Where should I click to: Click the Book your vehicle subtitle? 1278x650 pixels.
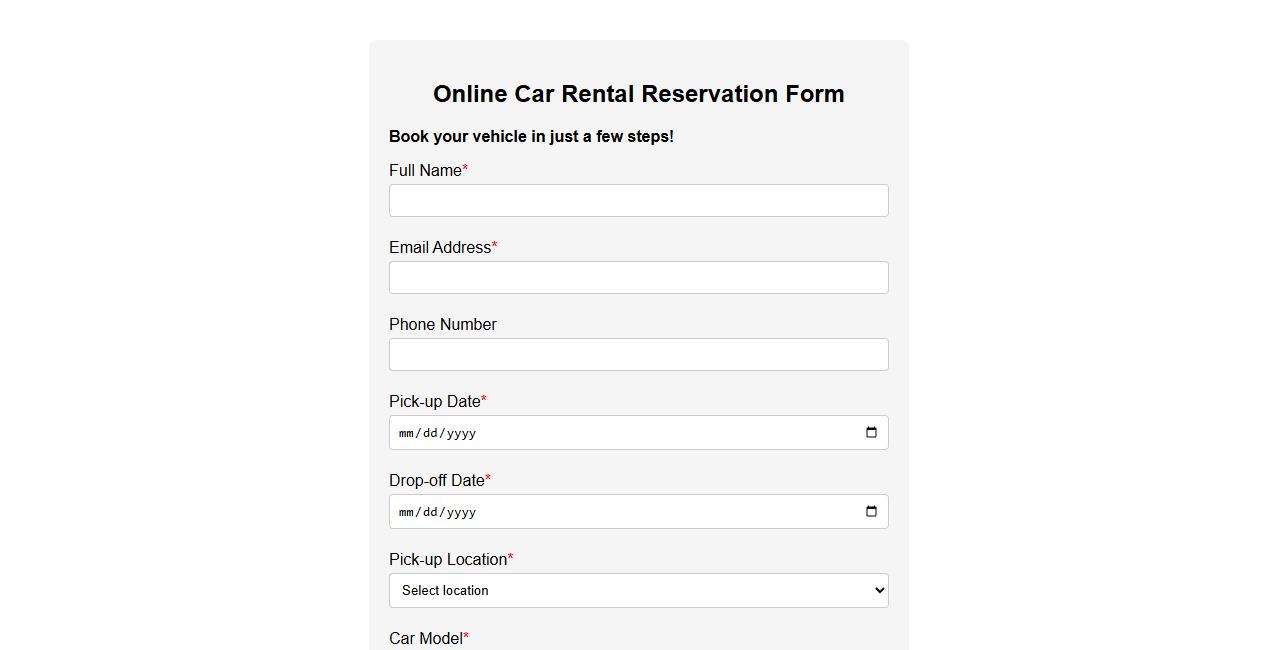(x=530, y=136)
